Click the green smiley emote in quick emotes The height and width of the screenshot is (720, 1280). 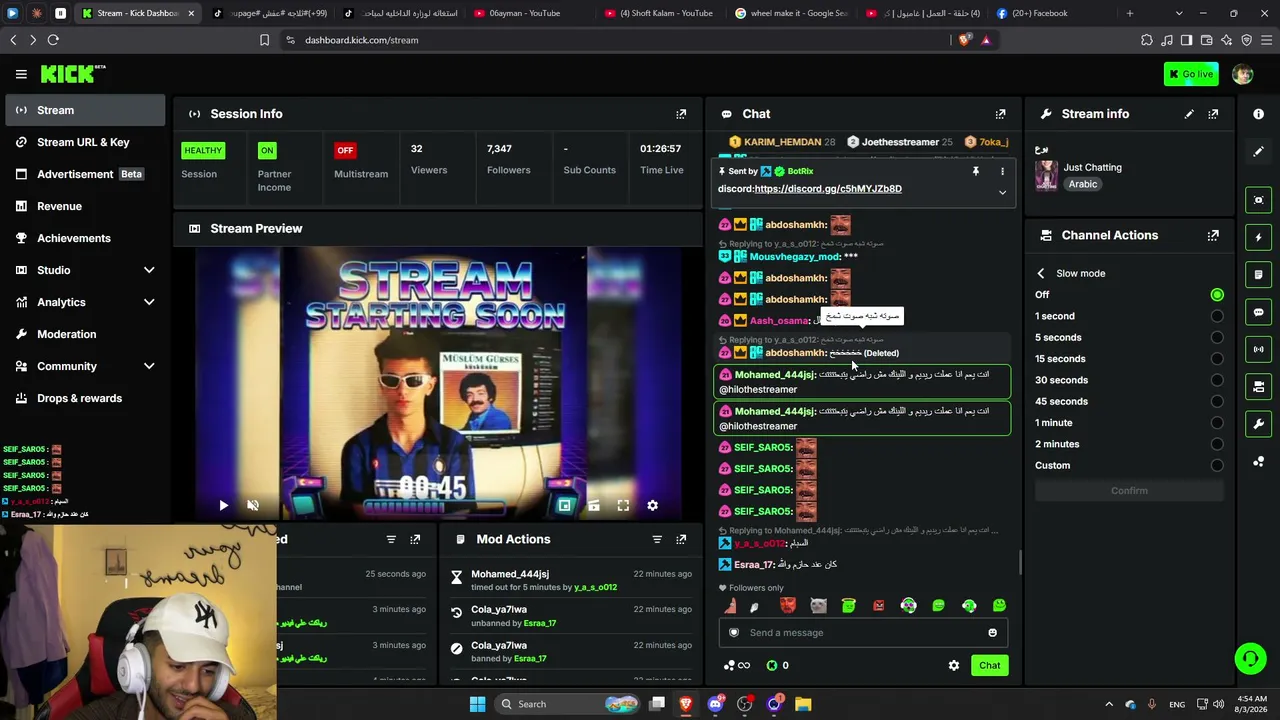coord(999,606)
